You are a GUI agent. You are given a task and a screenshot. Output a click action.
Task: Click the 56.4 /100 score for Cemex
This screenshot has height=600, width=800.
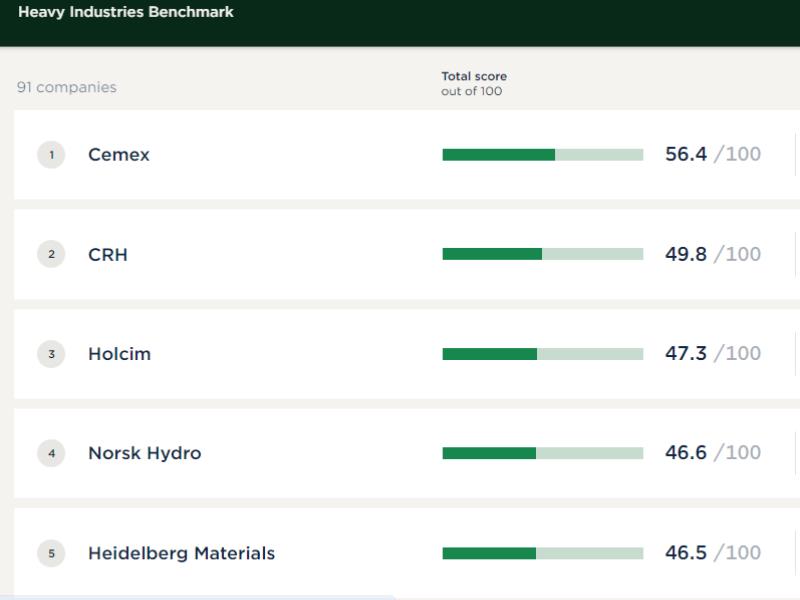(712, 154)
